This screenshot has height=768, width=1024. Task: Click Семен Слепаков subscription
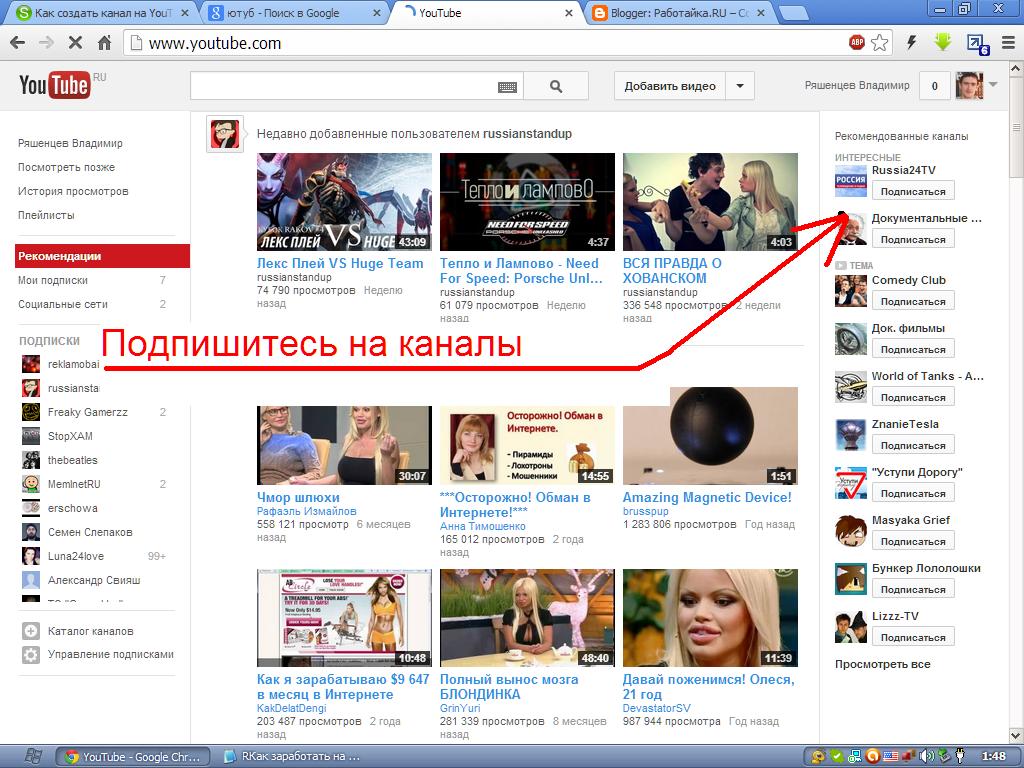pyautogui.click(x=90, y=532)
